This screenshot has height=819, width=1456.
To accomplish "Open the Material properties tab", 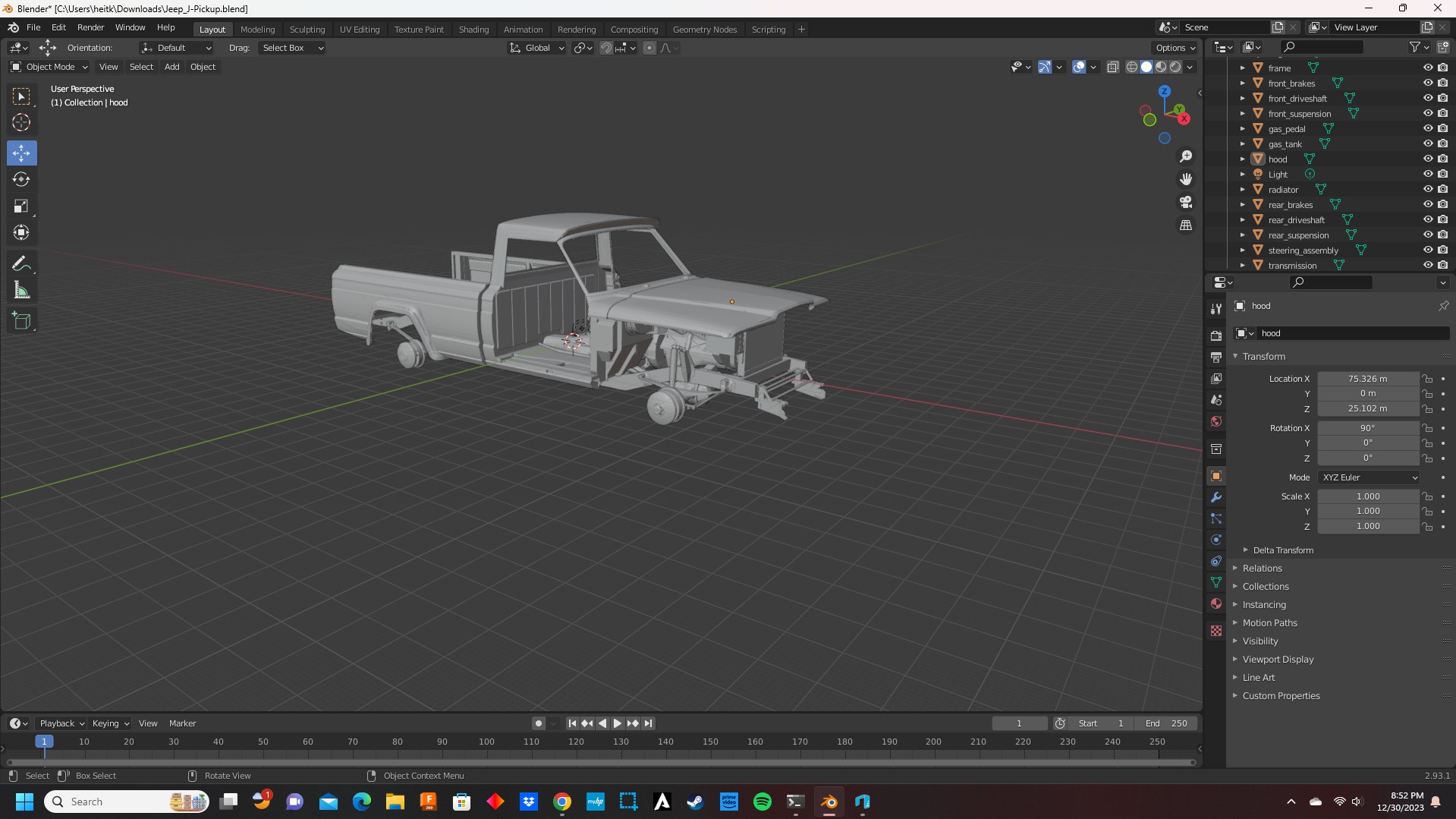I will pyautogui.click(x=1216, y=604).
